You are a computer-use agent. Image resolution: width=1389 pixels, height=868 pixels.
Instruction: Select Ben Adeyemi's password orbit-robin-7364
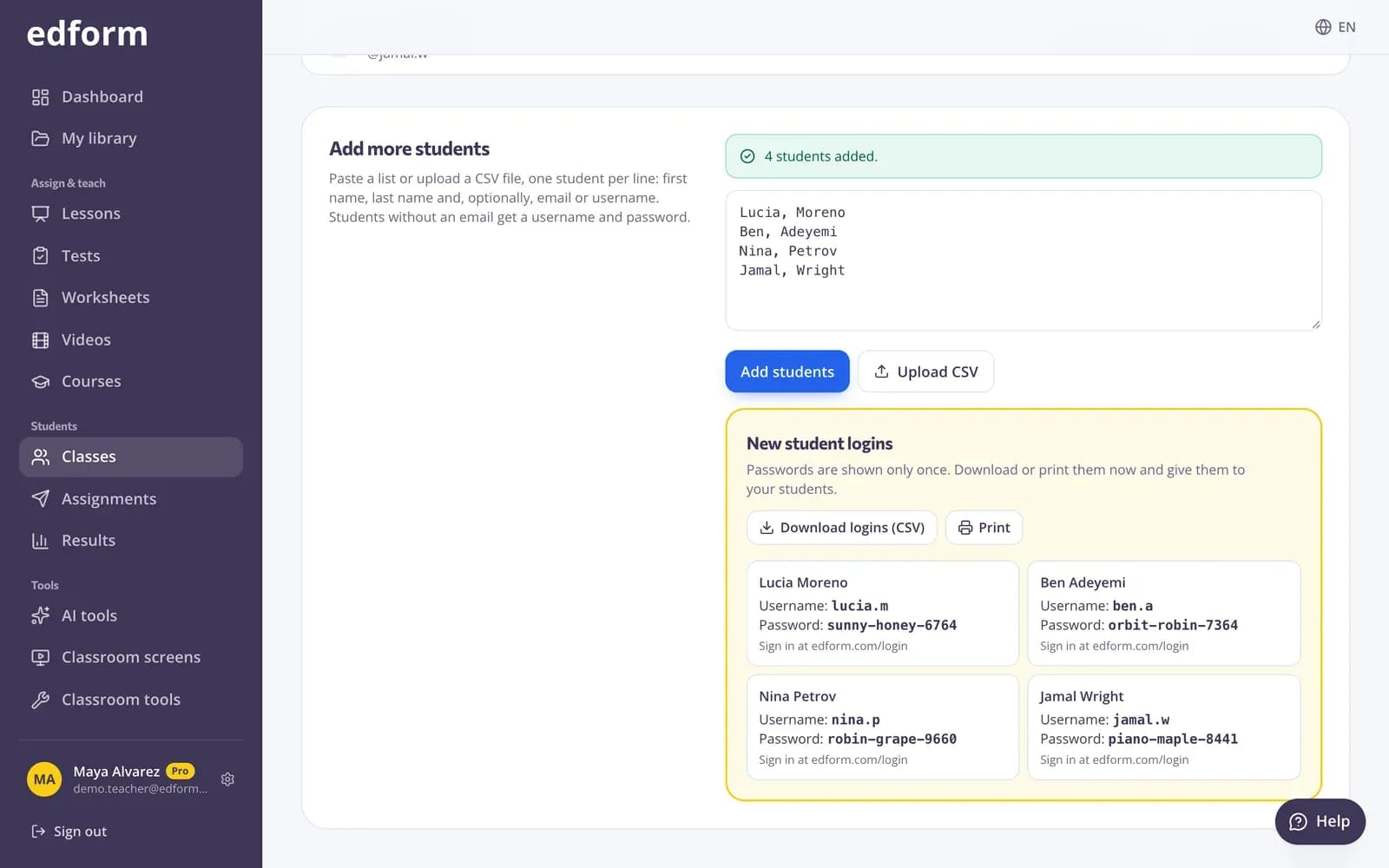pyautogui.click(x=1173, y=625)
